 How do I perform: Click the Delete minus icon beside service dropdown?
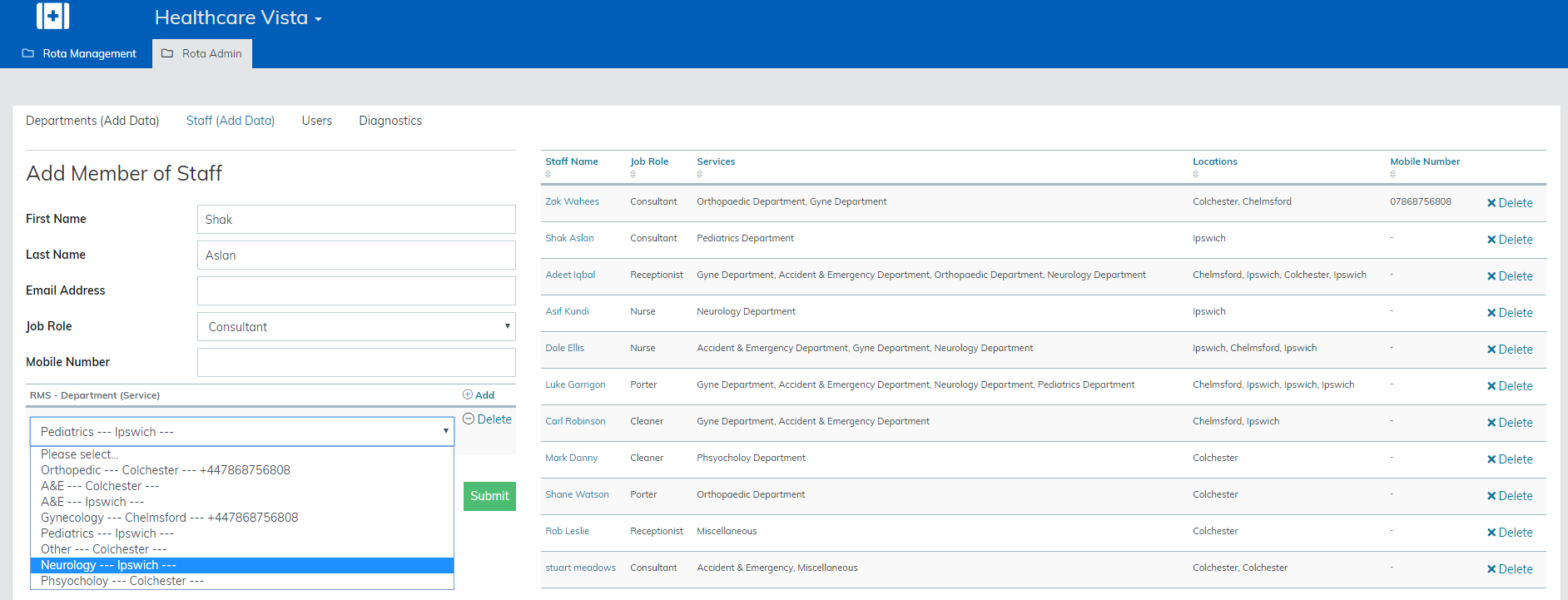click(469, 419)
